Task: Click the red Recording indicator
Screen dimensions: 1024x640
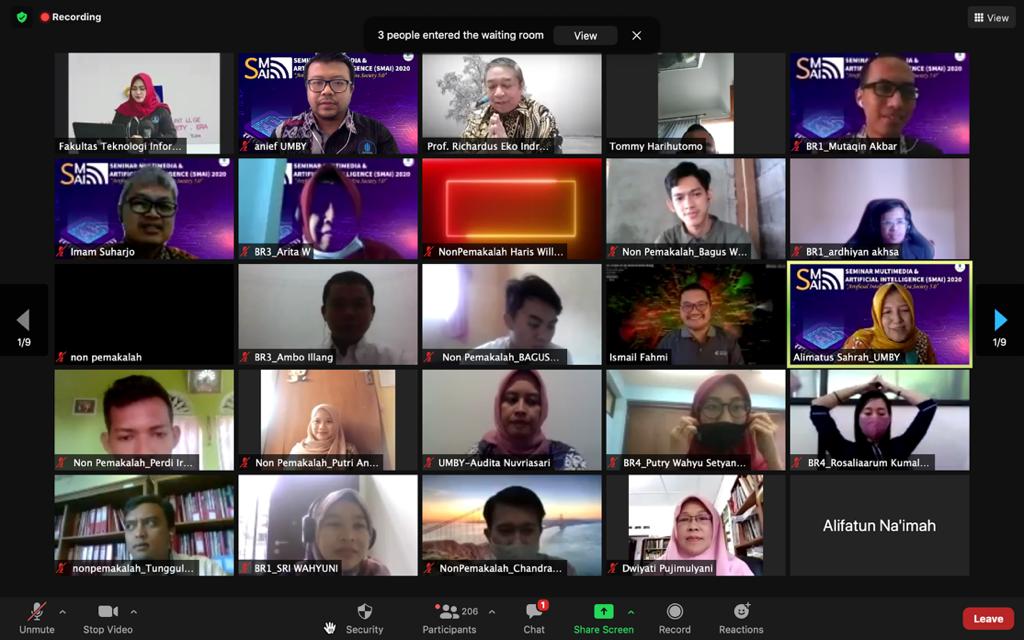Action: 71,17
